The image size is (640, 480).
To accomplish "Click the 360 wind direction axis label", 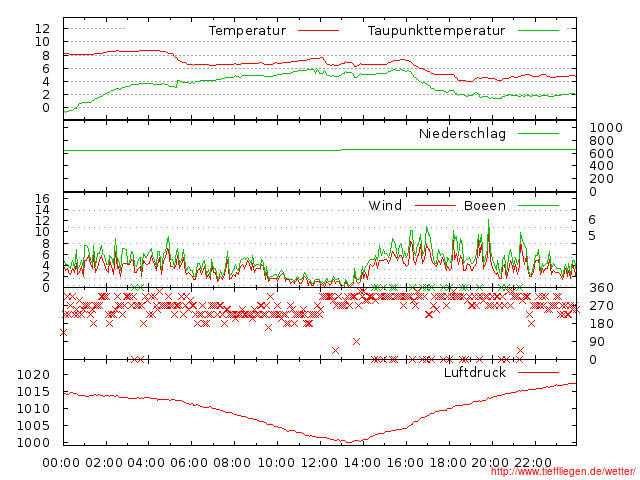I will pos(602,288).
